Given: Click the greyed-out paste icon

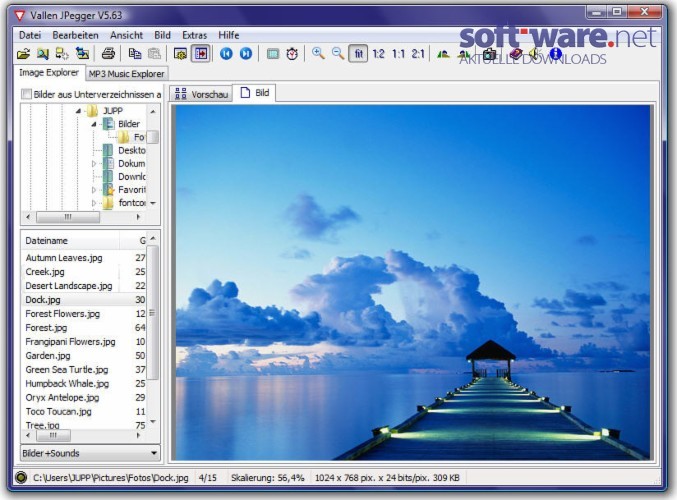Looking at the screenshot, I should tap(154, 54).
